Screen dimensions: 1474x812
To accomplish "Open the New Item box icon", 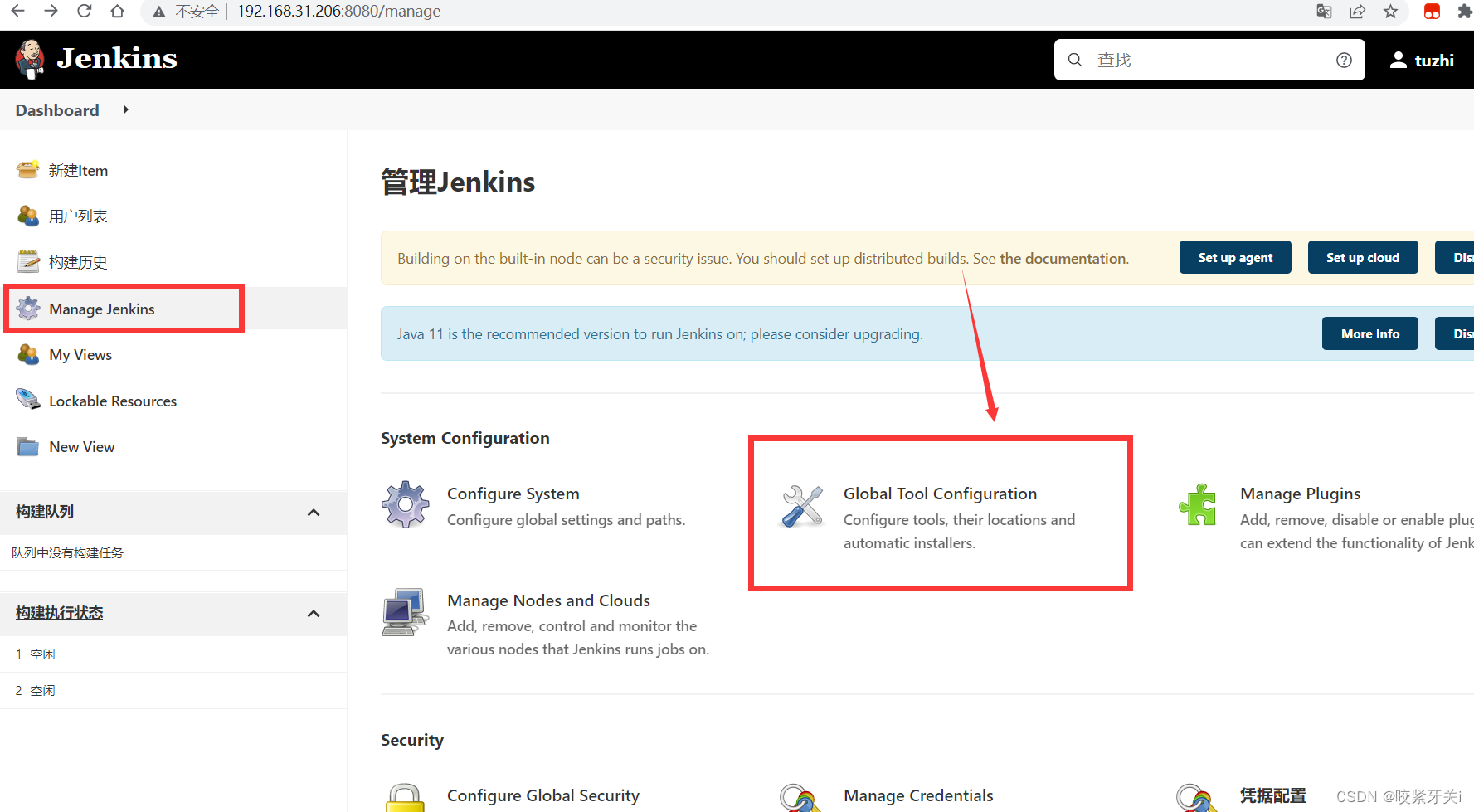I will pyautogui.click(x=28, y=170).
